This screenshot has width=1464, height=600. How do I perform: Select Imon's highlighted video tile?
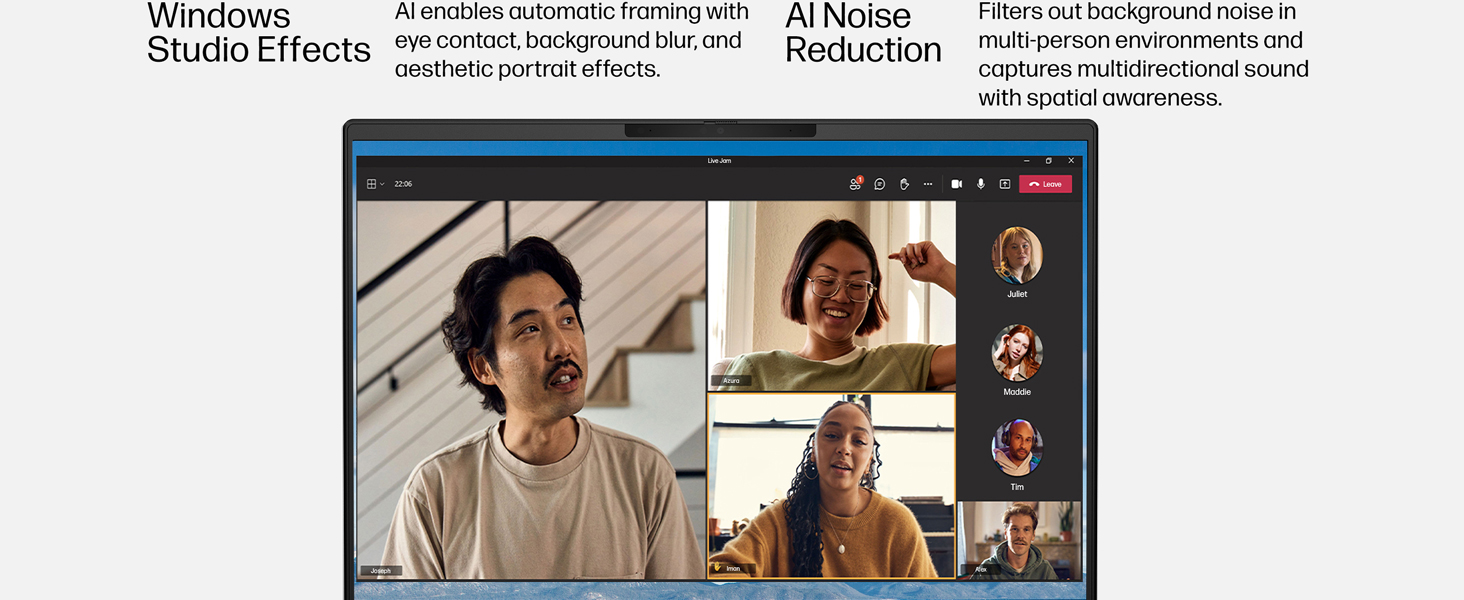830,485
